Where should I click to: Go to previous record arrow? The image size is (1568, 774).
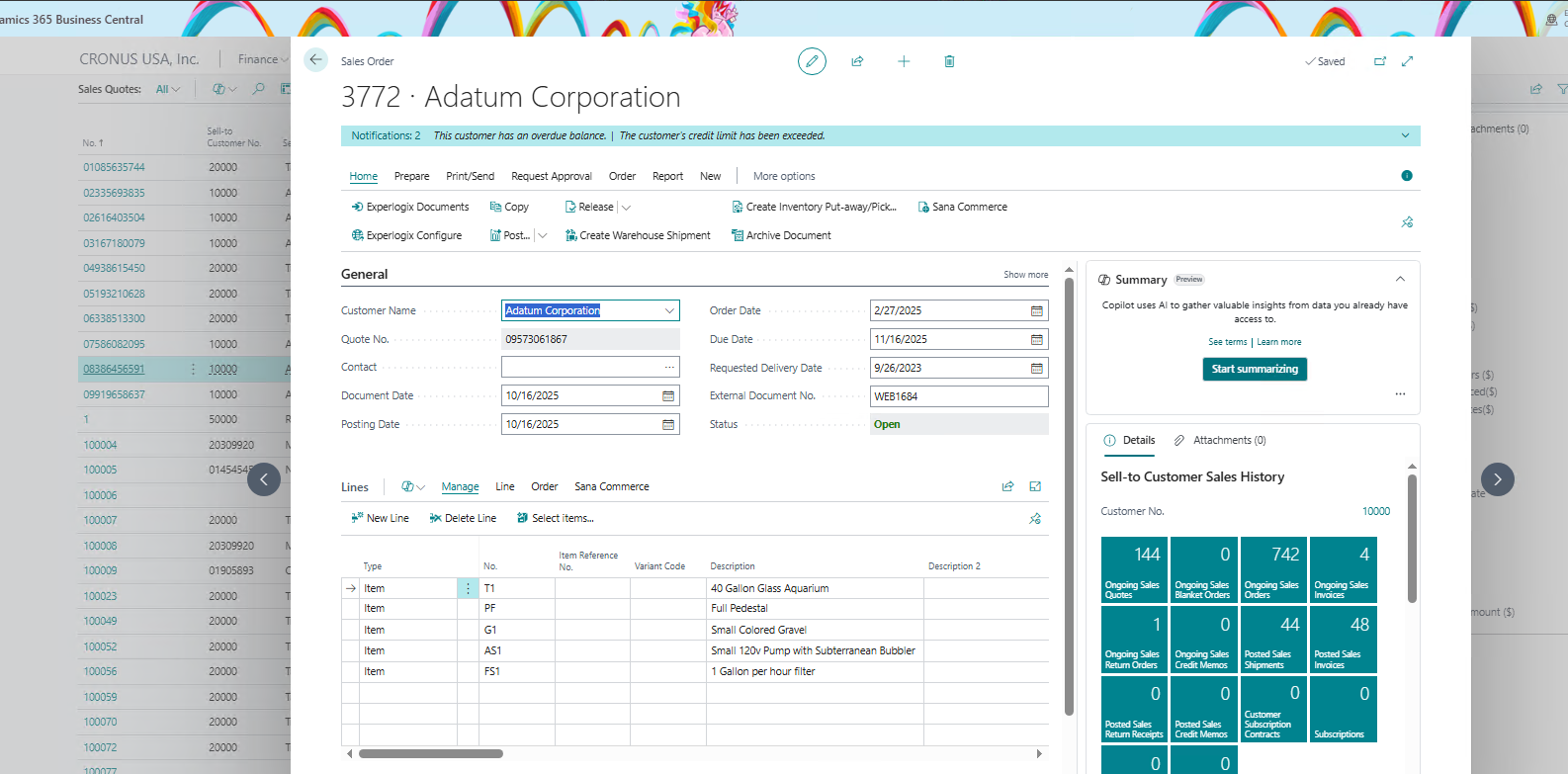click(x=264, y=480)
